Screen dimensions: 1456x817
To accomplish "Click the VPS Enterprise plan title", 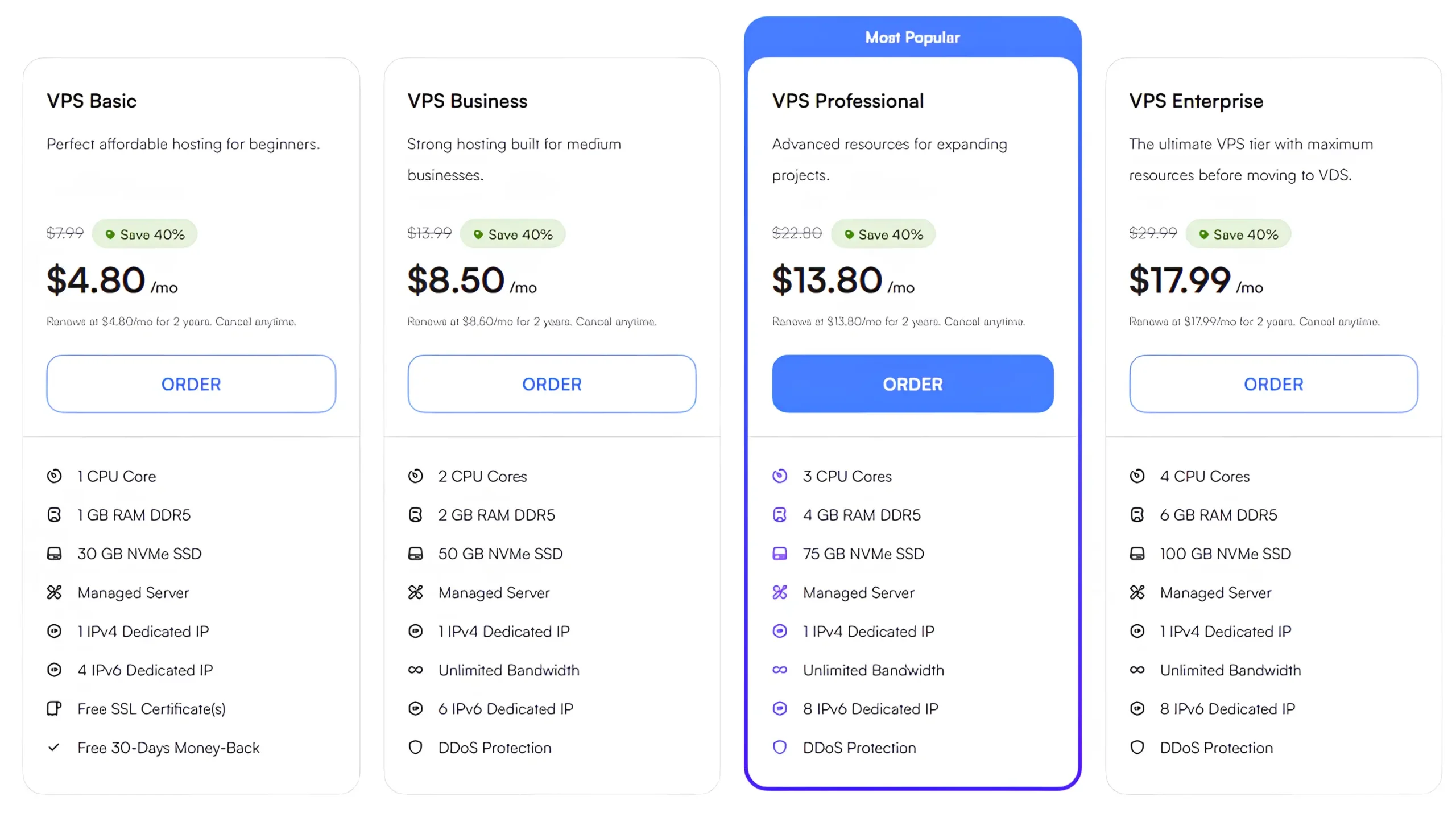I will click(x=1196, y=101).
